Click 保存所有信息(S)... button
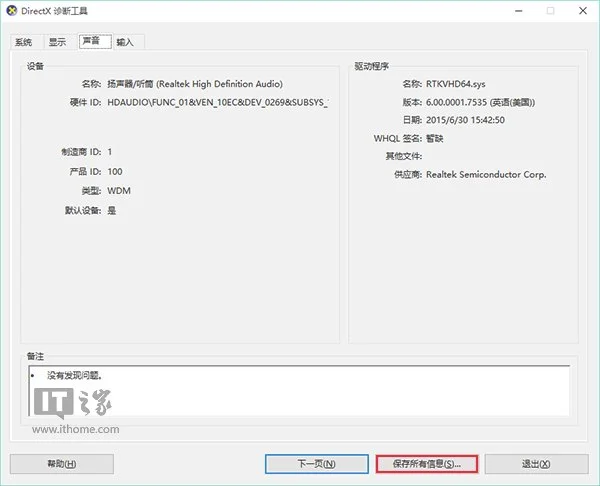The height and width of the screenshot is (486, 600). [427, 464]
